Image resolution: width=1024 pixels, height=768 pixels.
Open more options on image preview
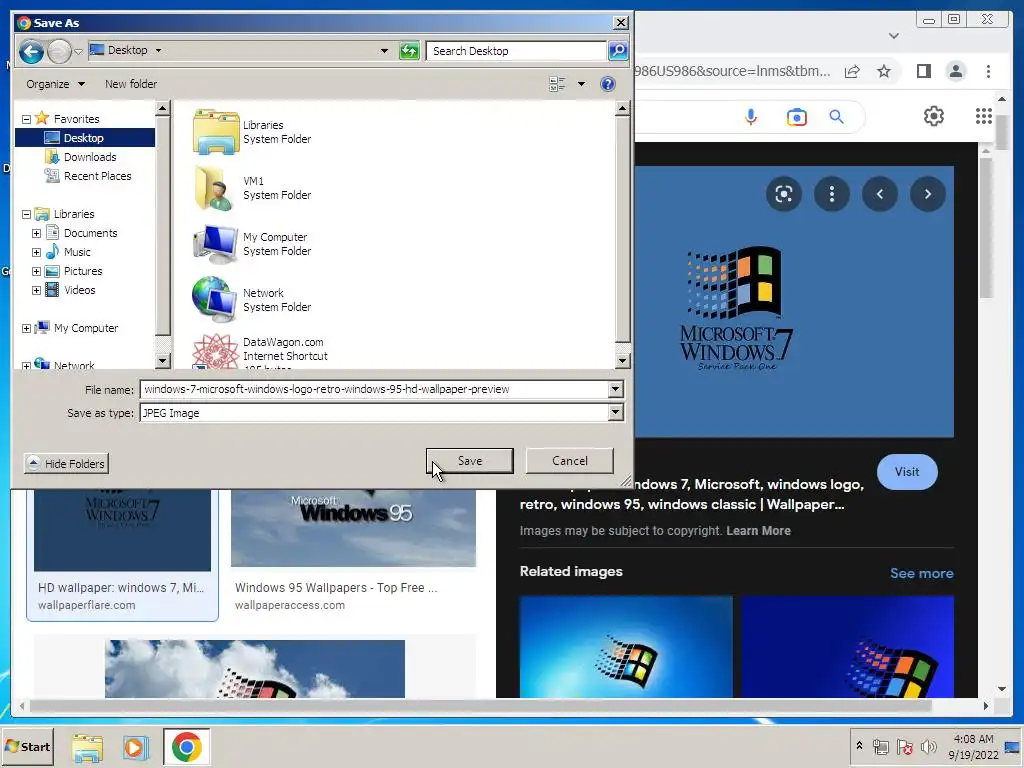pos(831,194)
